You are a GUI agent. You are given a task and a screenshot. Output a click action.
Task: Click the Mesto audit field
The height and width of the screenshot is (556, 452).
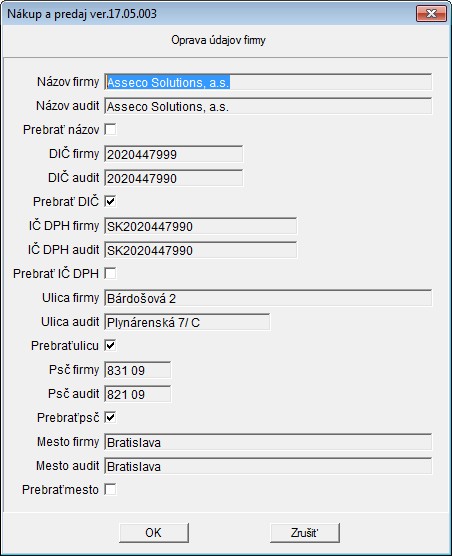[x=268, y=466]
